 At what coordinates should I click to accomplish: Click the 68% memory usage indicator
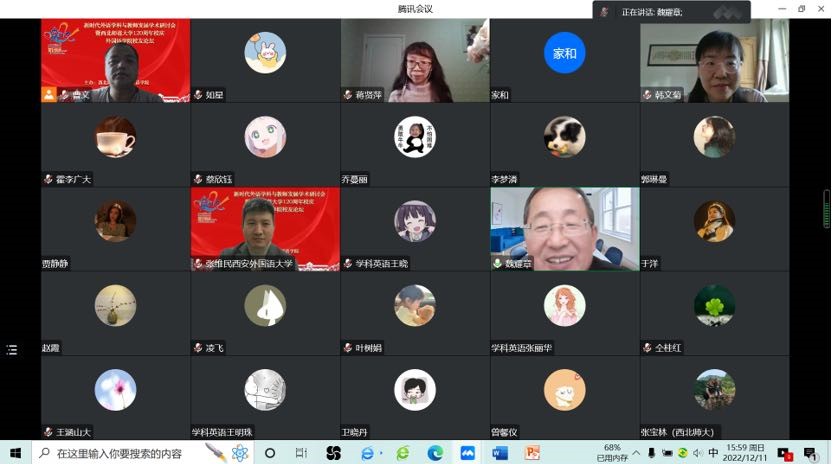coord(612,453)
